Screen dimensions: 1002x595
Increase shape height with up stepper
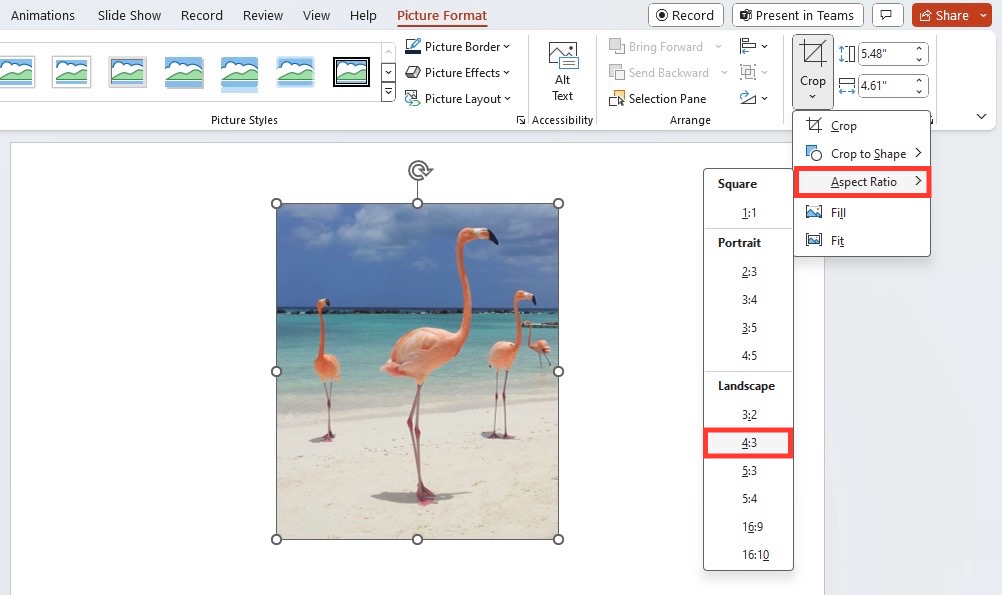pyautogui.click(x=920, y=49)
